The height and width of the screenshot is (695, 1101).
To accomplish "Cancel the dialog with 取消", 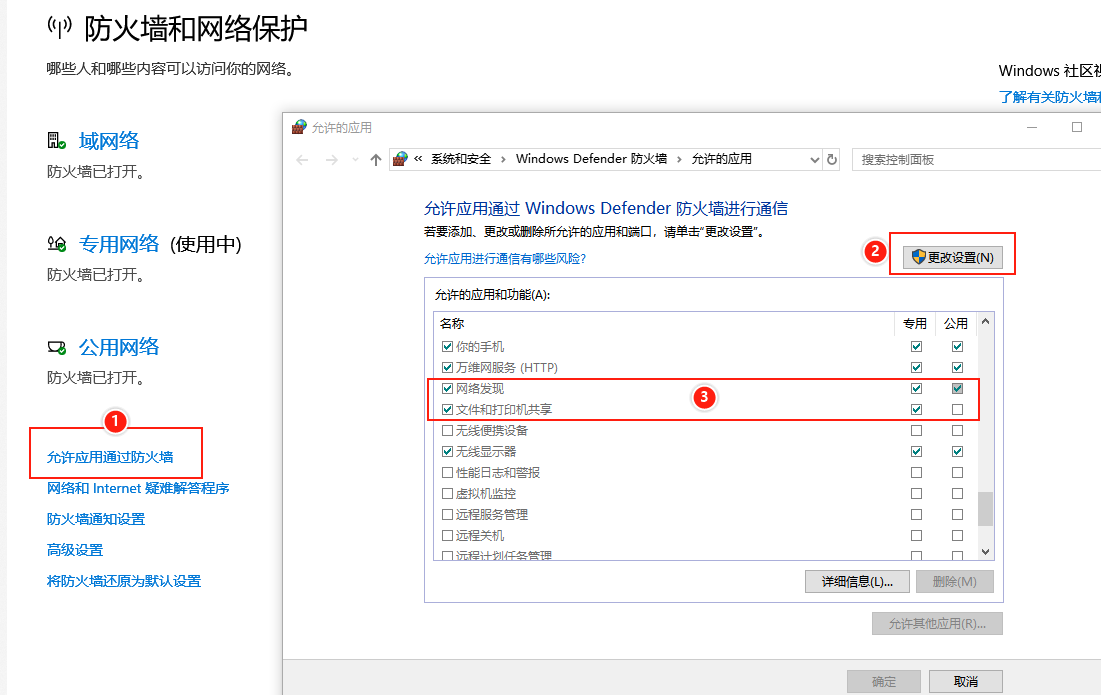I will point(965,681).
